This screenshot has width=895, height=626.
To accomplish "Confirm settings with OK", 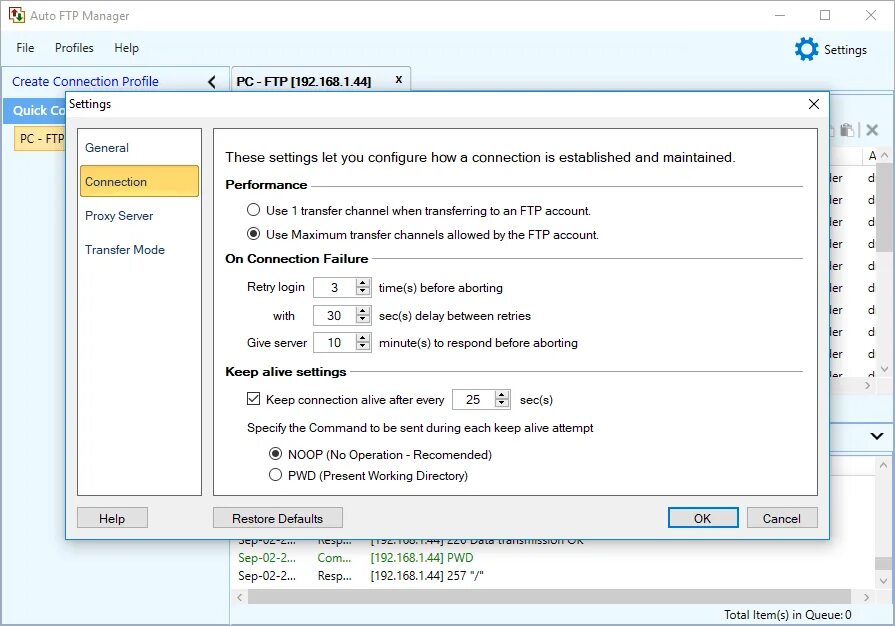I will 703,518.
